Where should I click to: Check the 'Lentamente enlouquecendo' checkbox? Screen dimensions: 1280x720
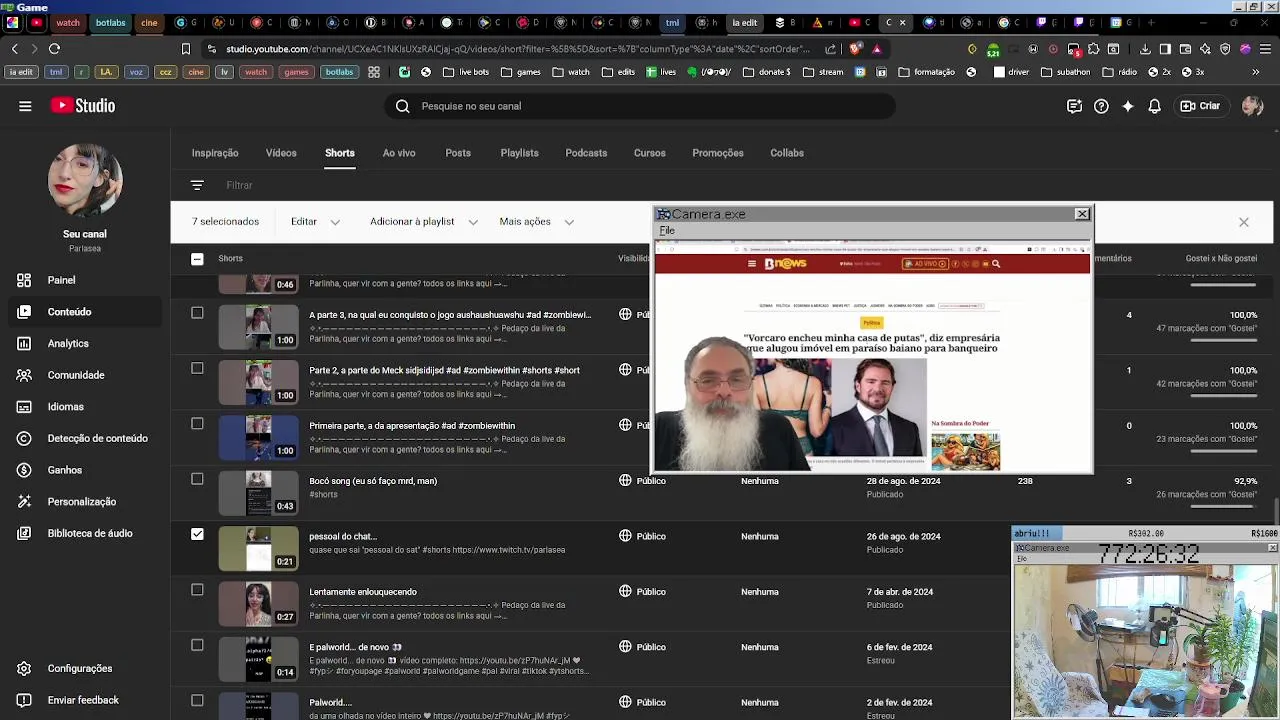197,590
